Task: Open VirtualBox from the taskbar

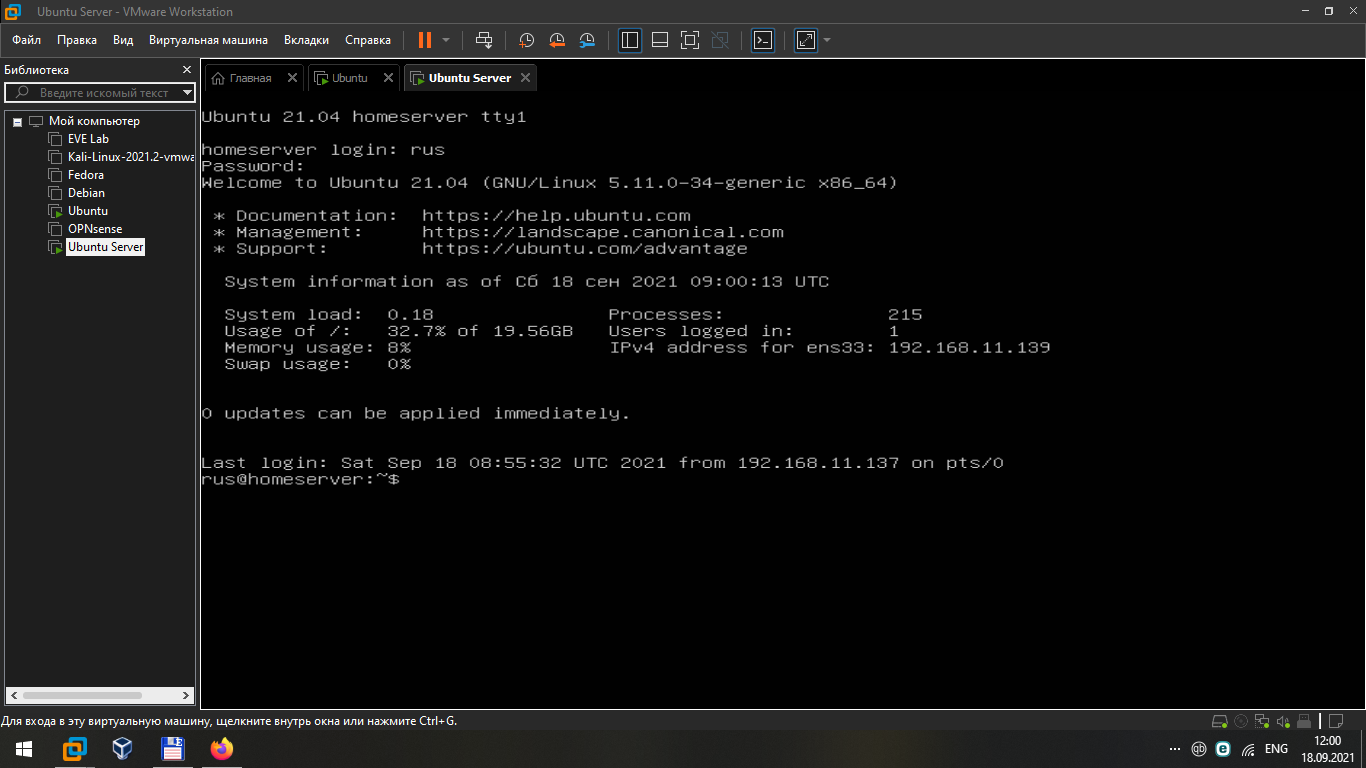Action: point(123,749)
